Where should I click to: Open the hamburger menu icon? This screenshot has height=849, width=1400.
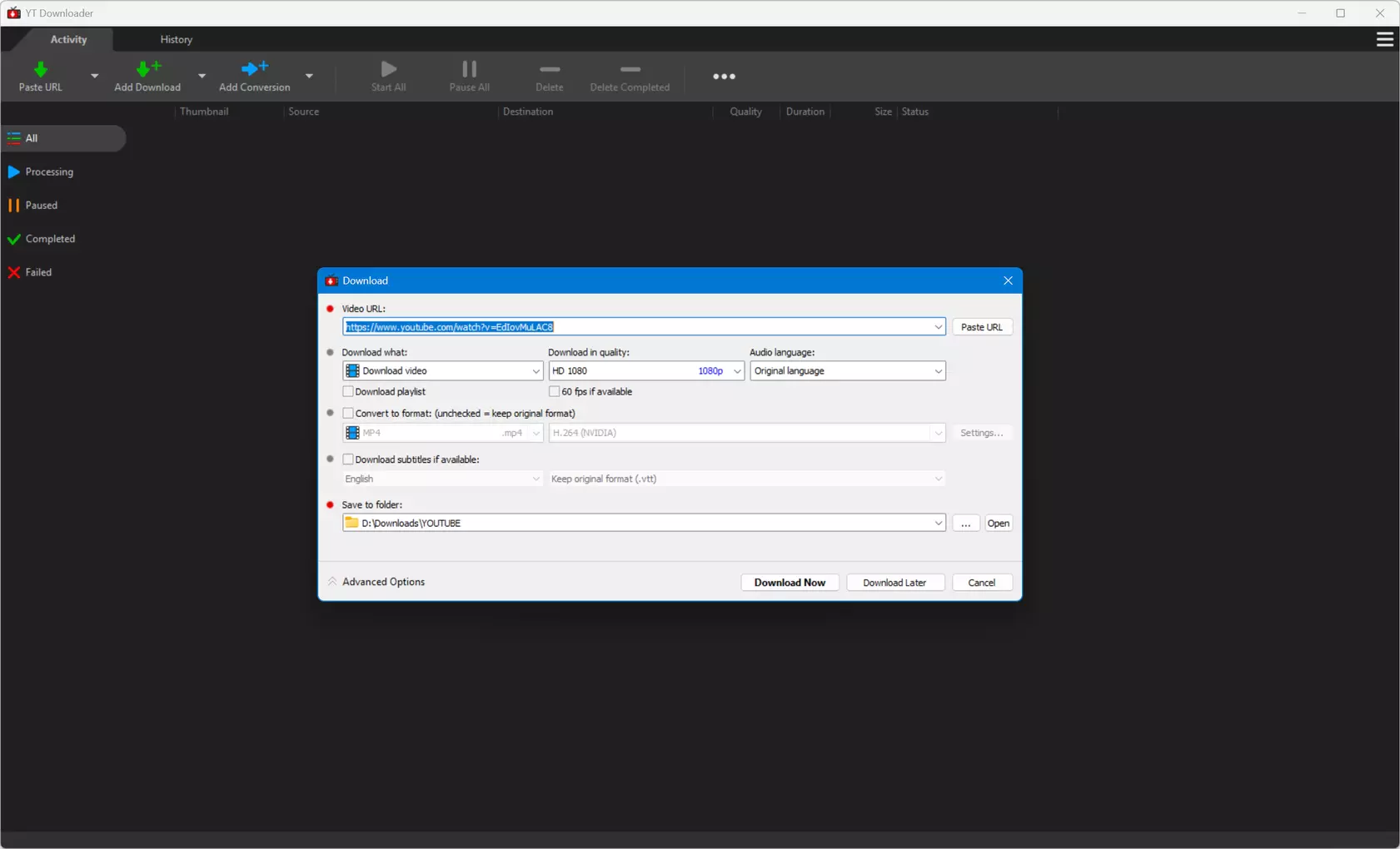(x=1384, y=39)
